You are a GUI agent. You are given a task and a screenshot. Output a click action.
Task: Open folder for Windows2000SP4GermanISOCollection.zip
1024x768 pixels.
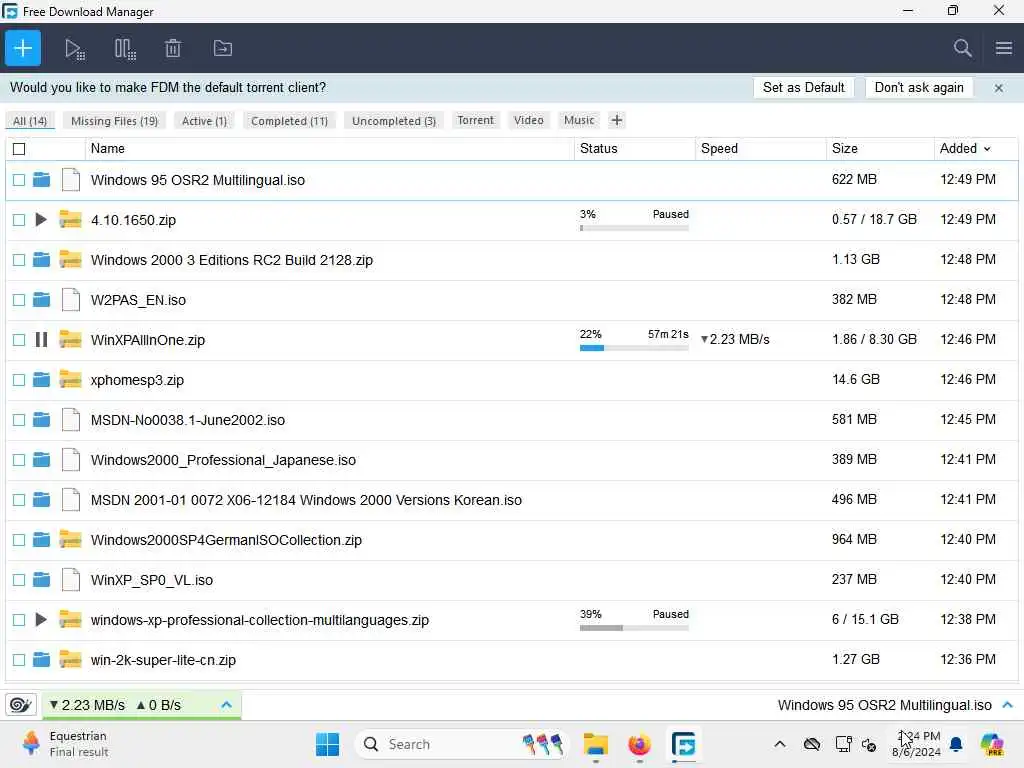[x=41, y=539]
